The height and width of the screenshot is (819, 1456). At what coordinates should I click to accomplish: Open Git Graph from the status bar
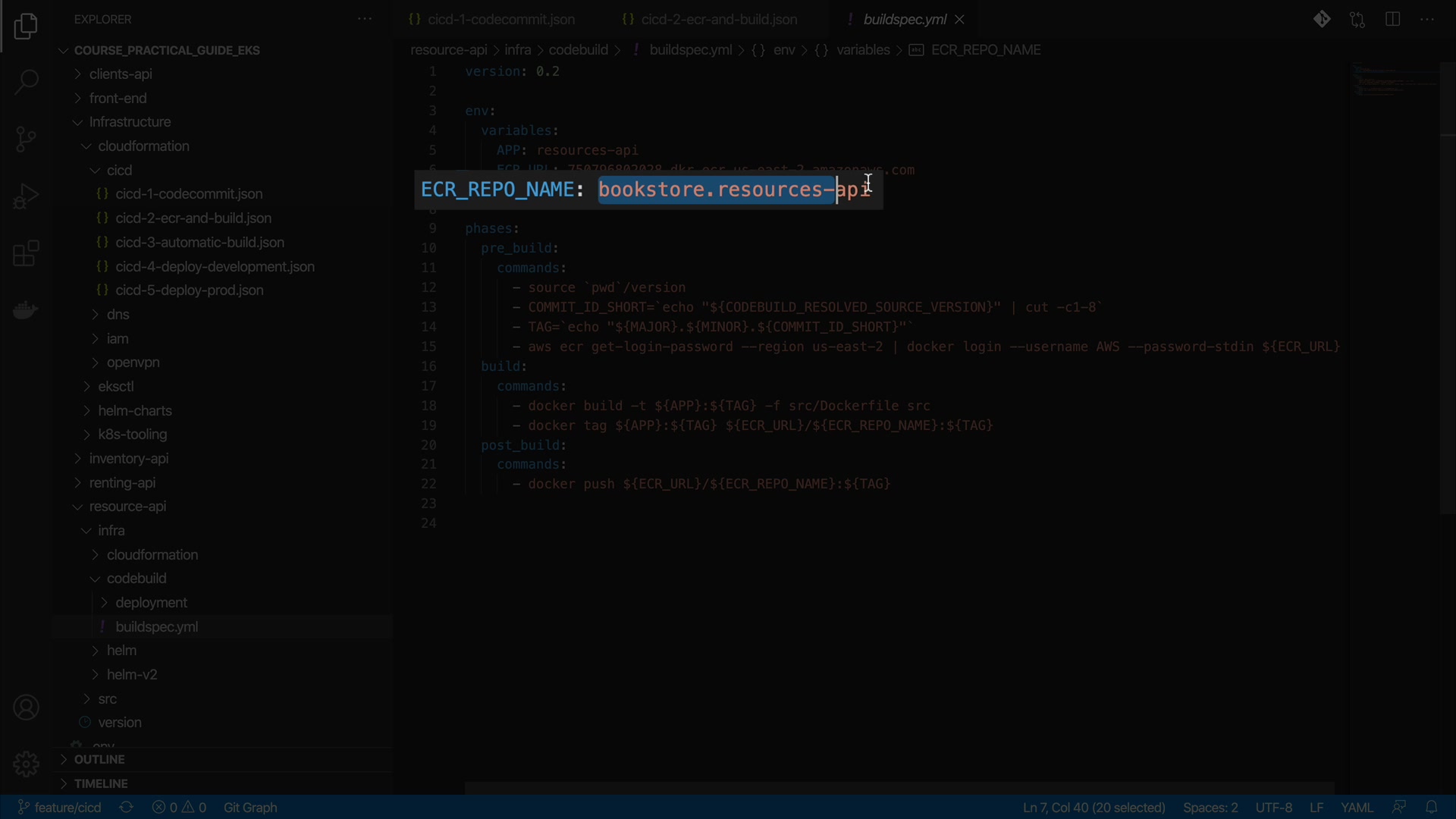(x=250, y=808)
